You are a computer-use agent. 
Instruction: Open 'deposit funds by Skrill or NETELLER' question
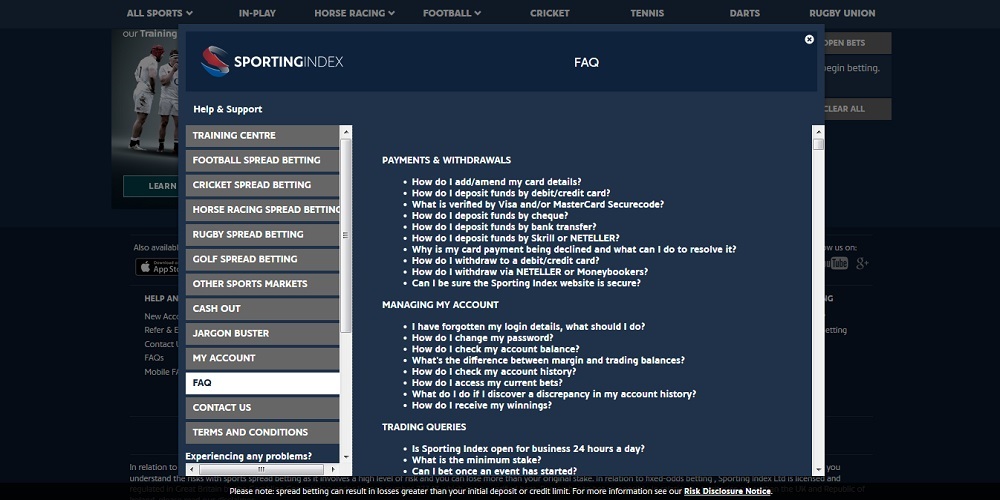515,239
